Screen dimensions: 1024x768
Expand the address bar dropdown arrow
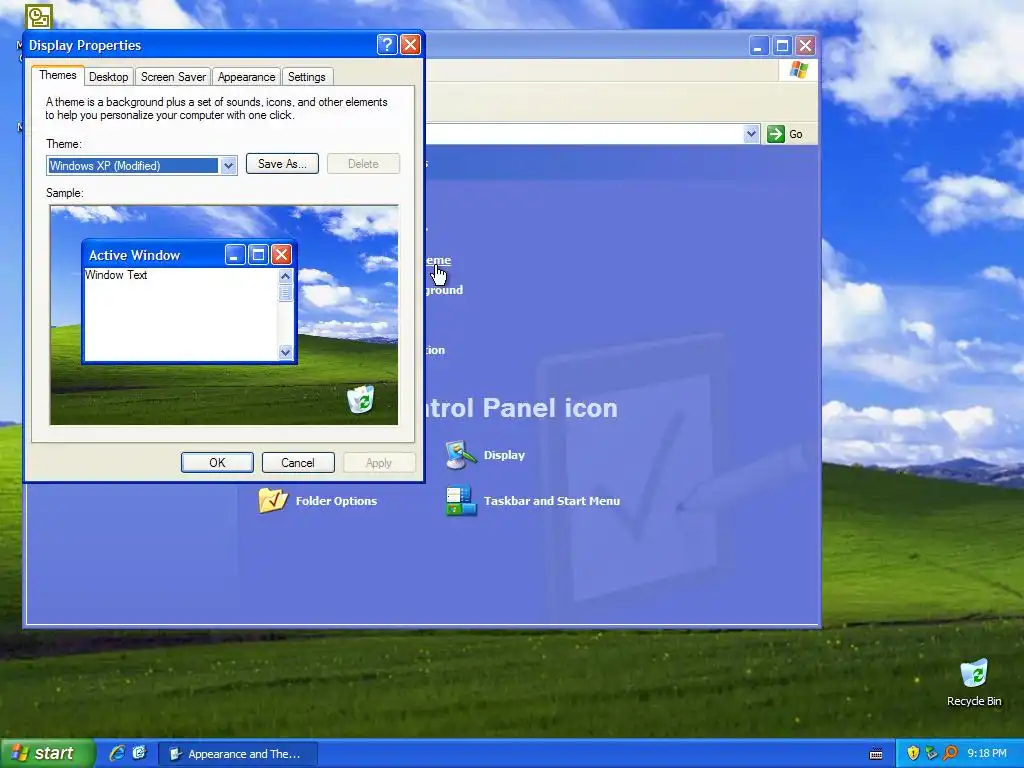[x=751, y=134]
